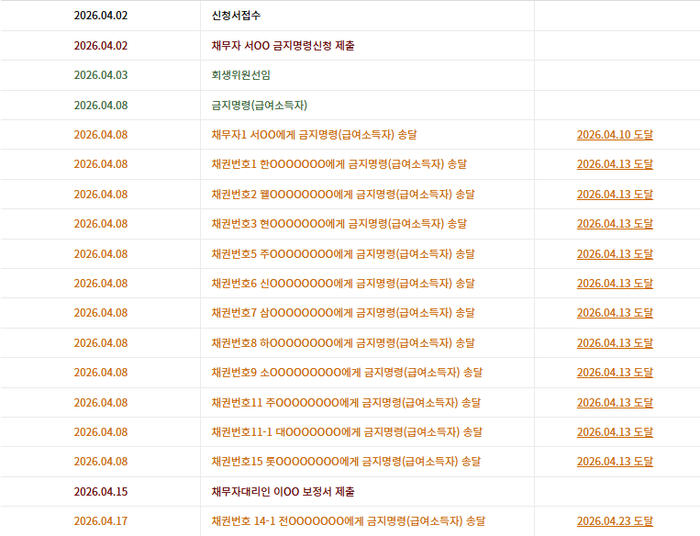
Task: Open 도달 link in 채권번호6 신 row
Action: (615, 283)
